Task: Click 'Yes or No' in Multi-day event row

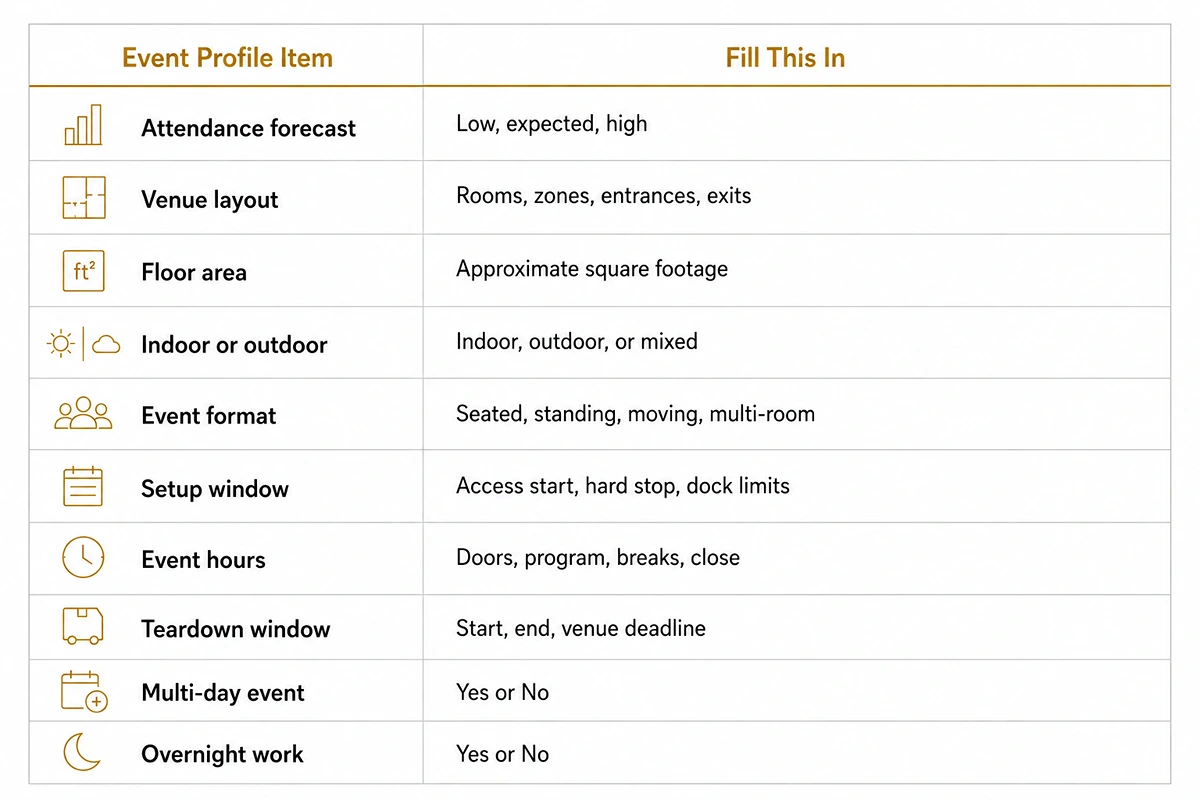Action: tap(502, 692)
